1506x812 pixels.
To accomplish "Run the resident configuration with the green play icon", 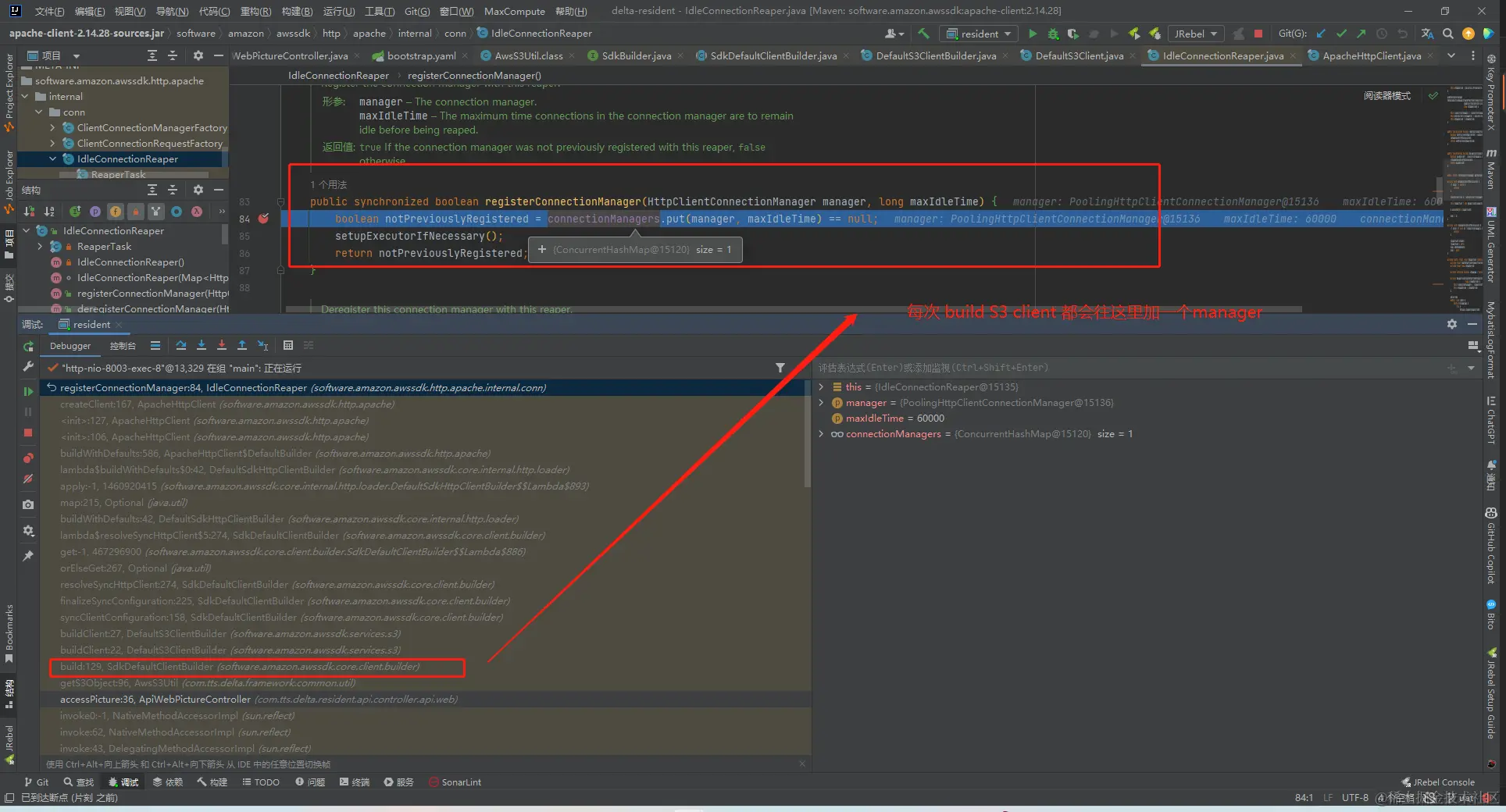I will (1033, 34).
